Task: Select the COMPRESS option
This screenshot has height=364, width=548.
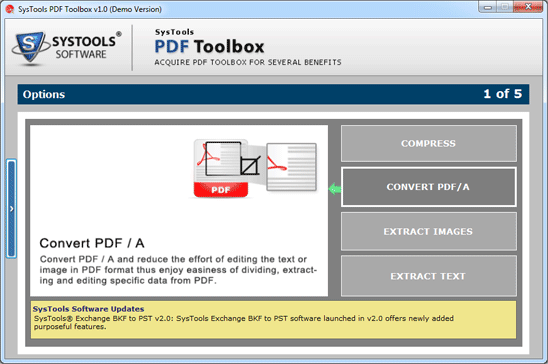Action: point(428,144)
